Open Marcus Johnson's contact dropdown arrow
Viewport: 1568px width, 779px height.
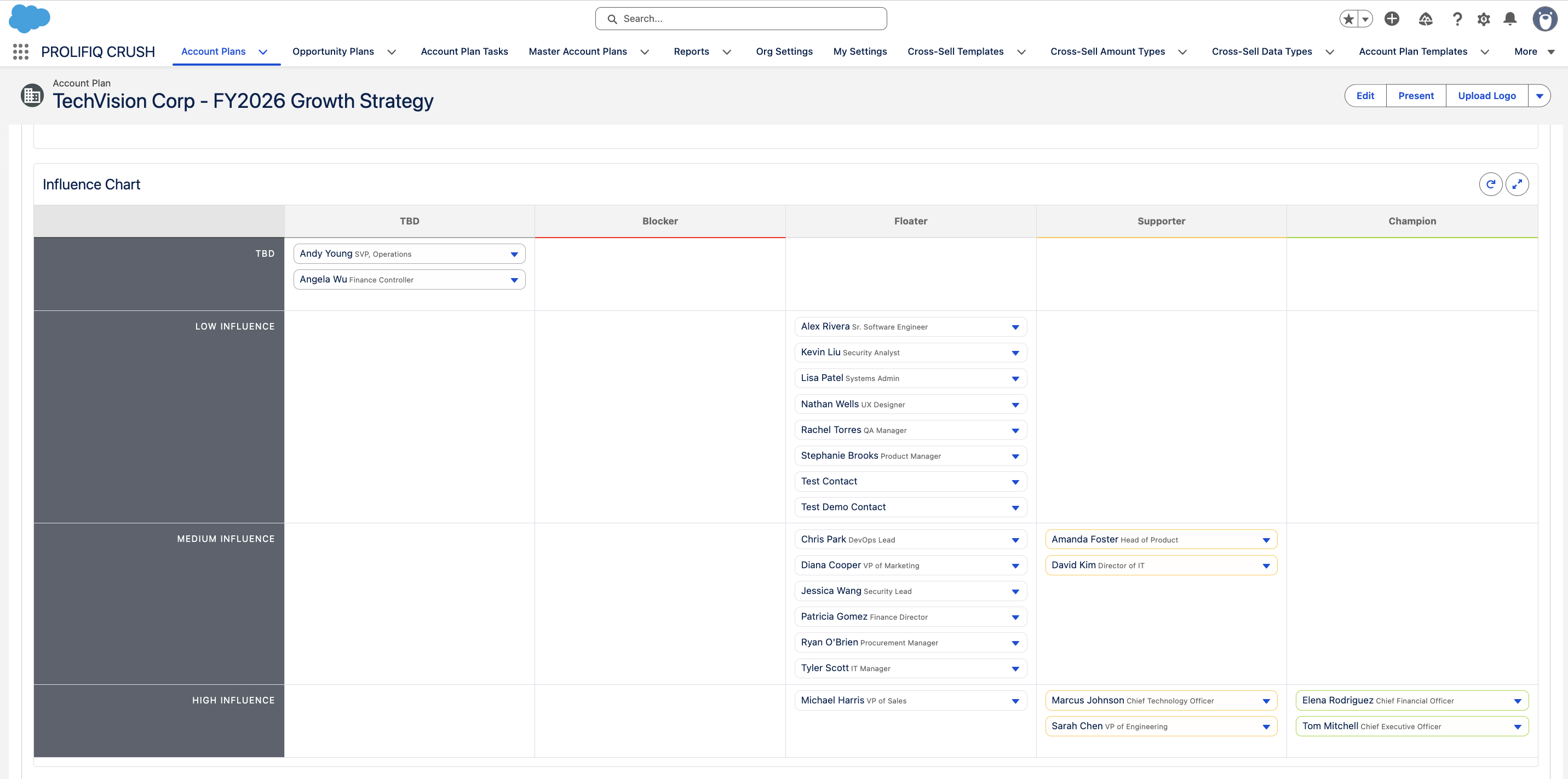[x=1266, y=701]
